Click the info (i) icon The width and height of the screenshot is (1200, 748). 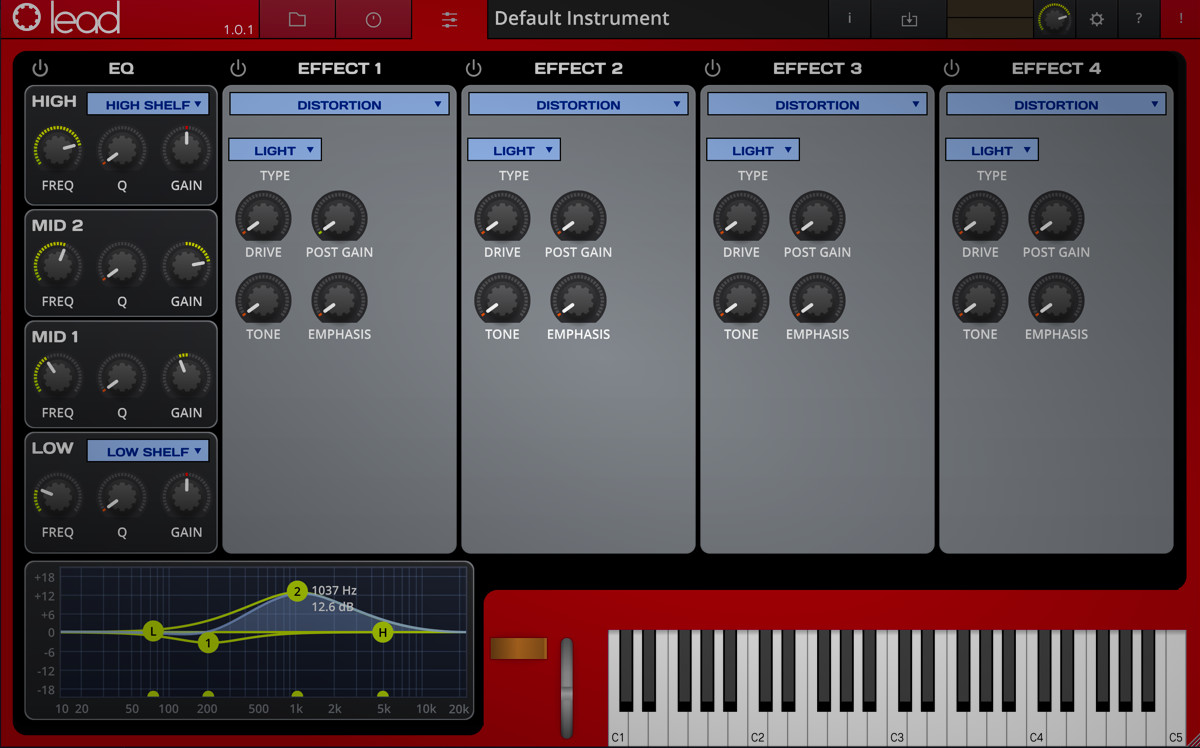[x=849, y=18]
